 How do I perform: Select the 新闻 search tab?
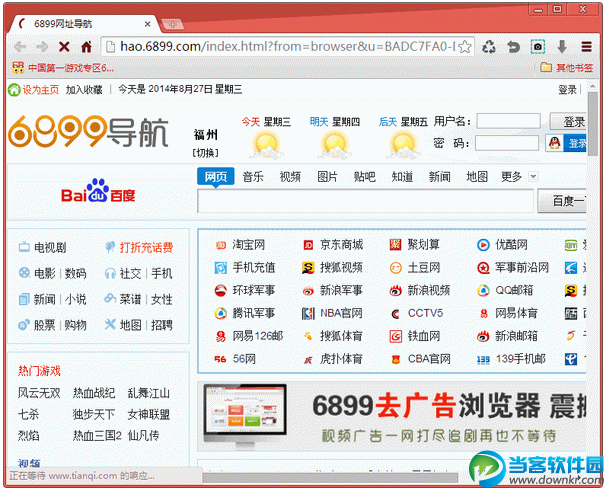[439, 177]
